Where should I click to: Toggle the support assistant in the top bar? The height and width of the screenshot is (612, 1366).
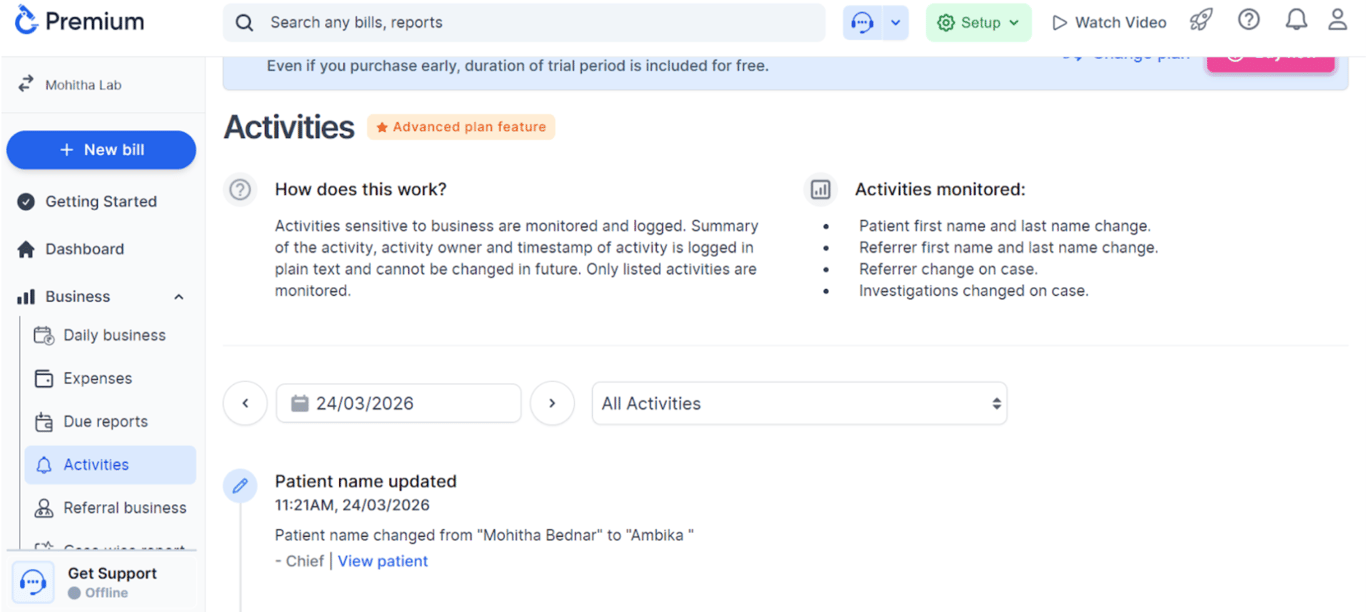click(862, 21)
